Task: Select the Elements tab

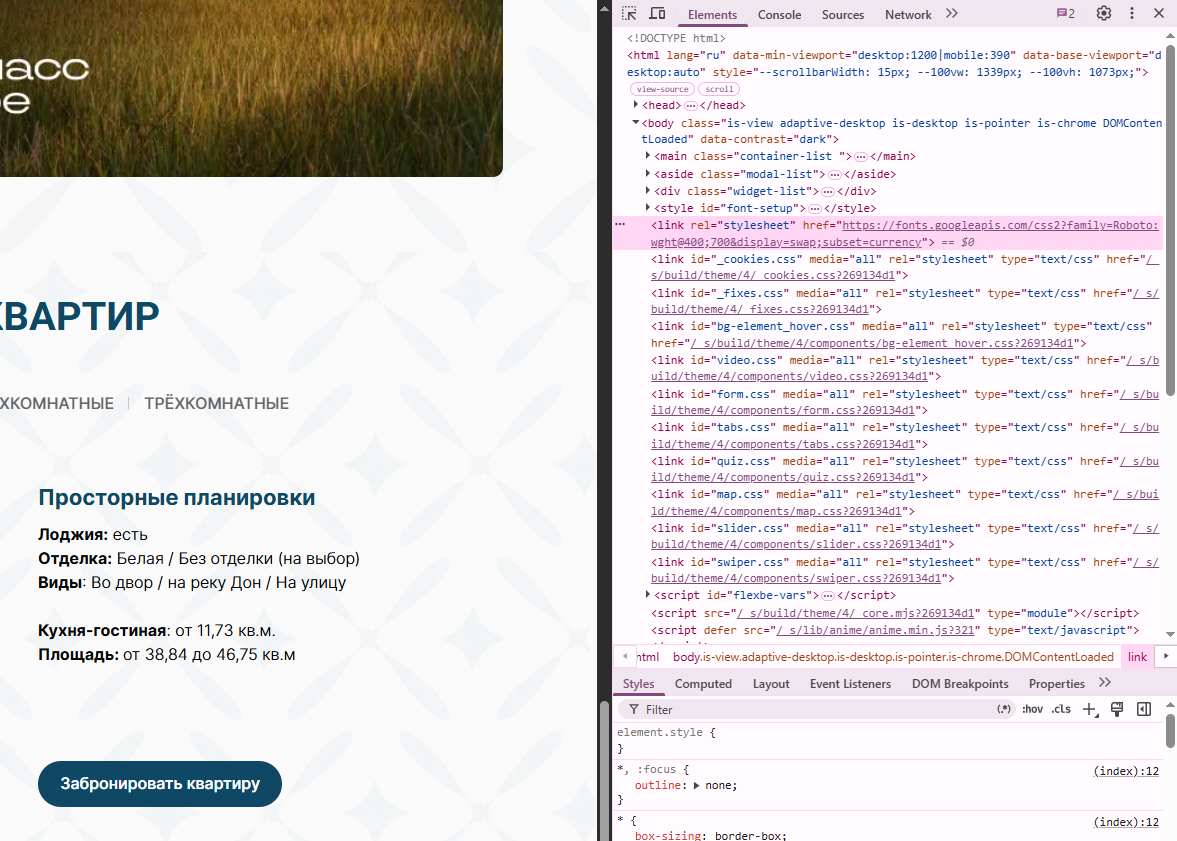Action: (712, 14)
